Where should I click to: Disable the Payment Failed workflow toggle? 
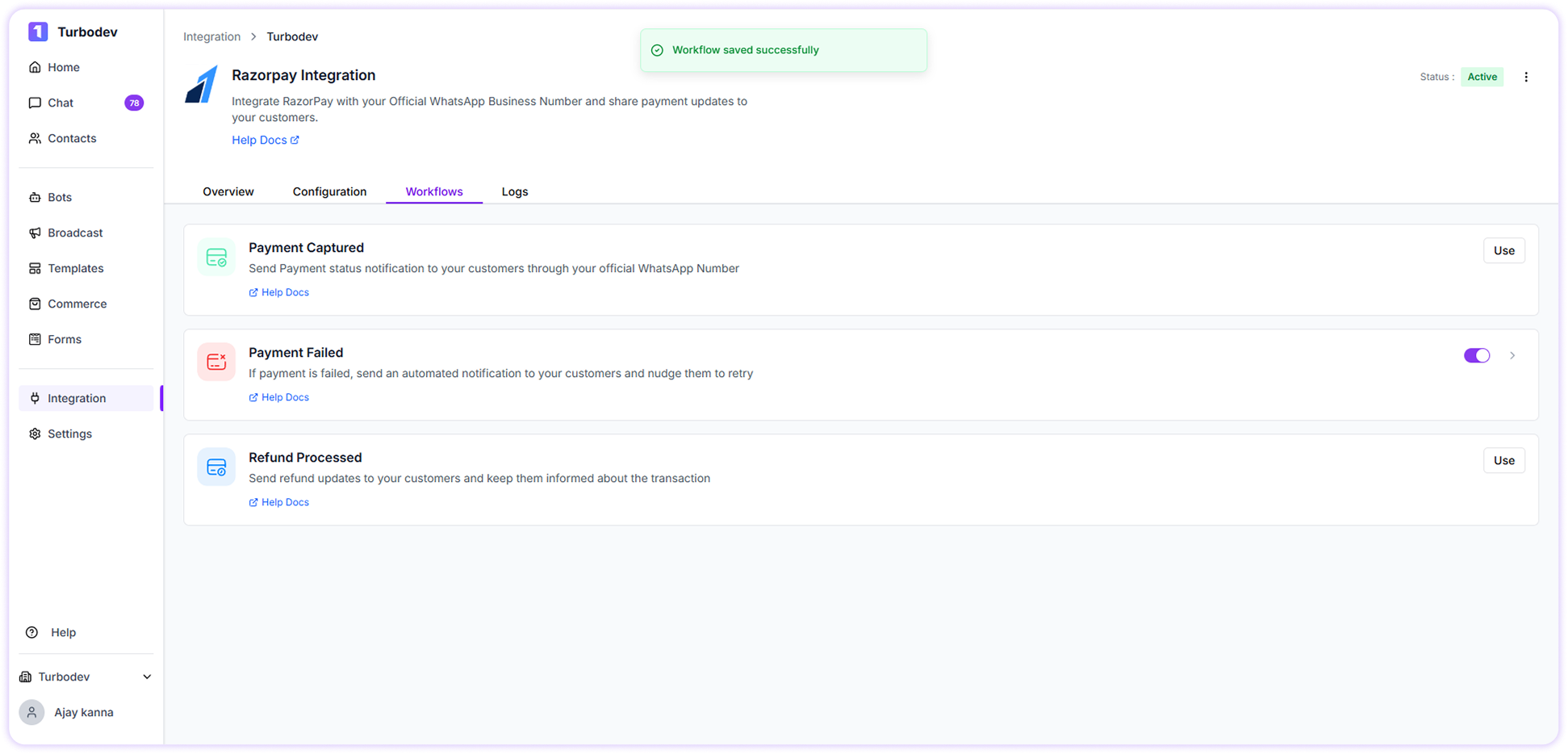(1477, 355)
